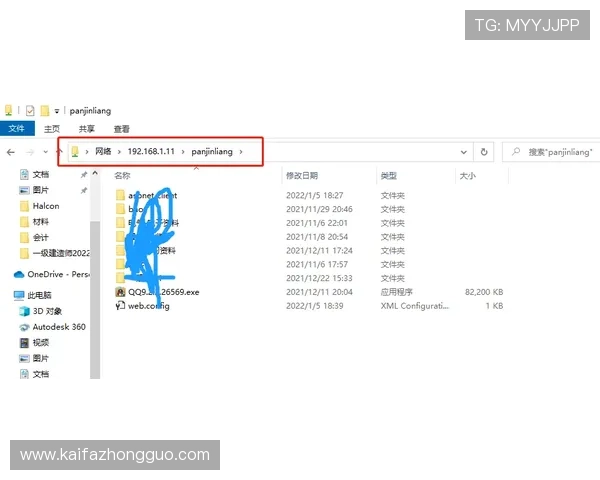This screenshot has height=480, width=600.
Task: Sort by the 大小 column header
Action: (467, 175)
